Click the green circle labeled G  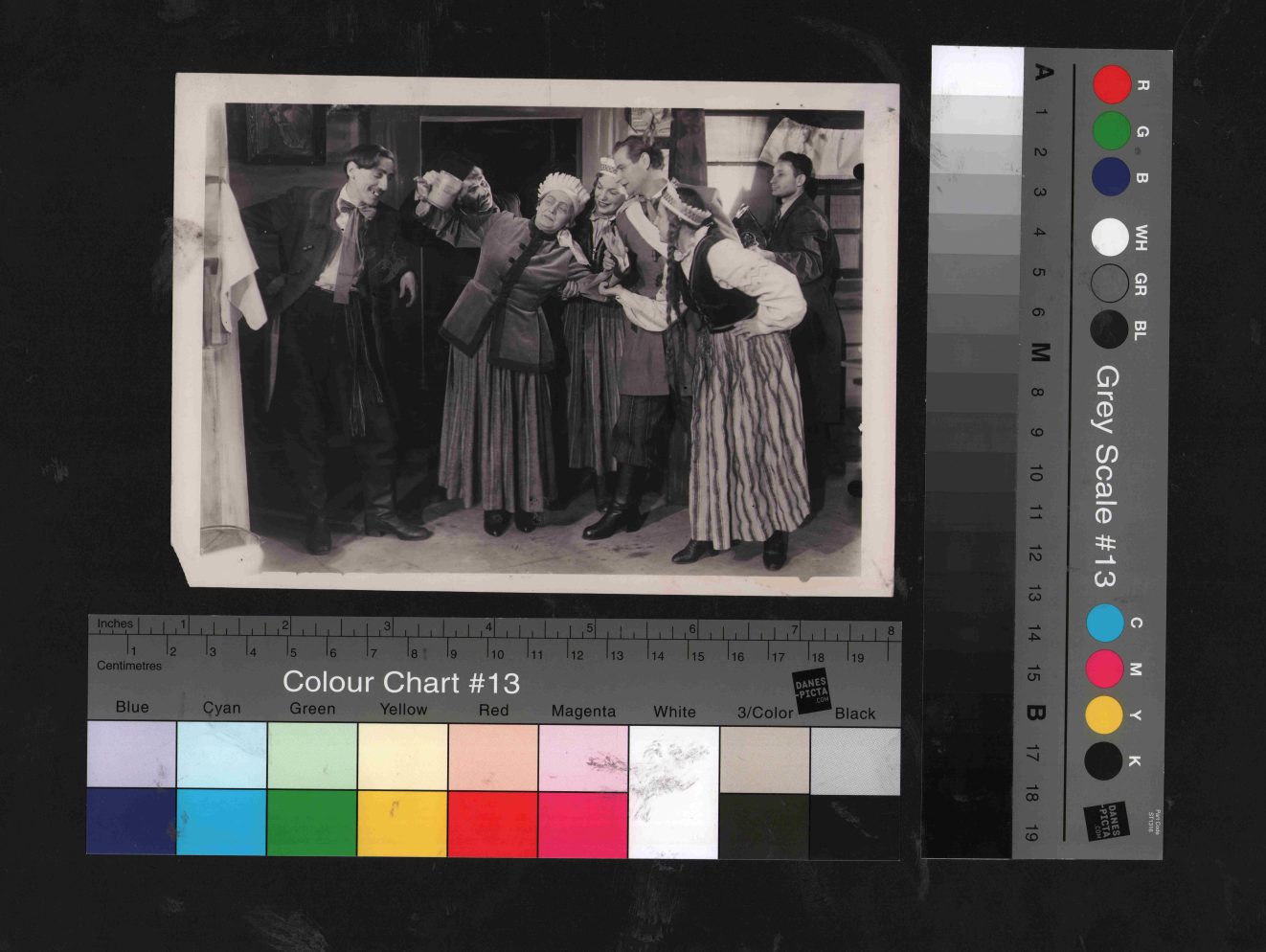tap(1112, 131)
